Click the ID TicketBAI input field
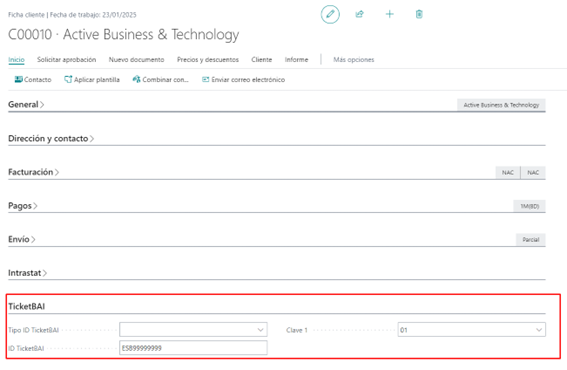Image resolution: width=567 pixels, height=370 pixels. [x=193, y=348]
